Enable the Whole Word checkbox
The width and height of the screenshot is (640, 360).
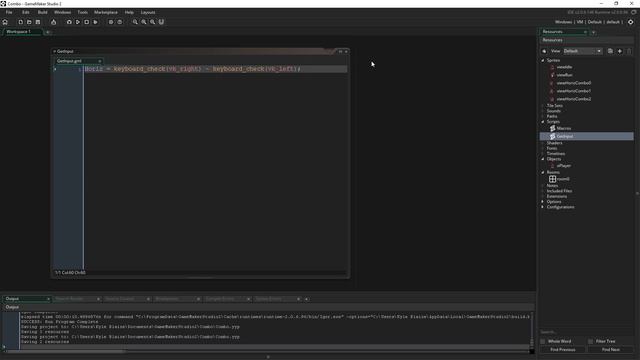click(543, 341)
